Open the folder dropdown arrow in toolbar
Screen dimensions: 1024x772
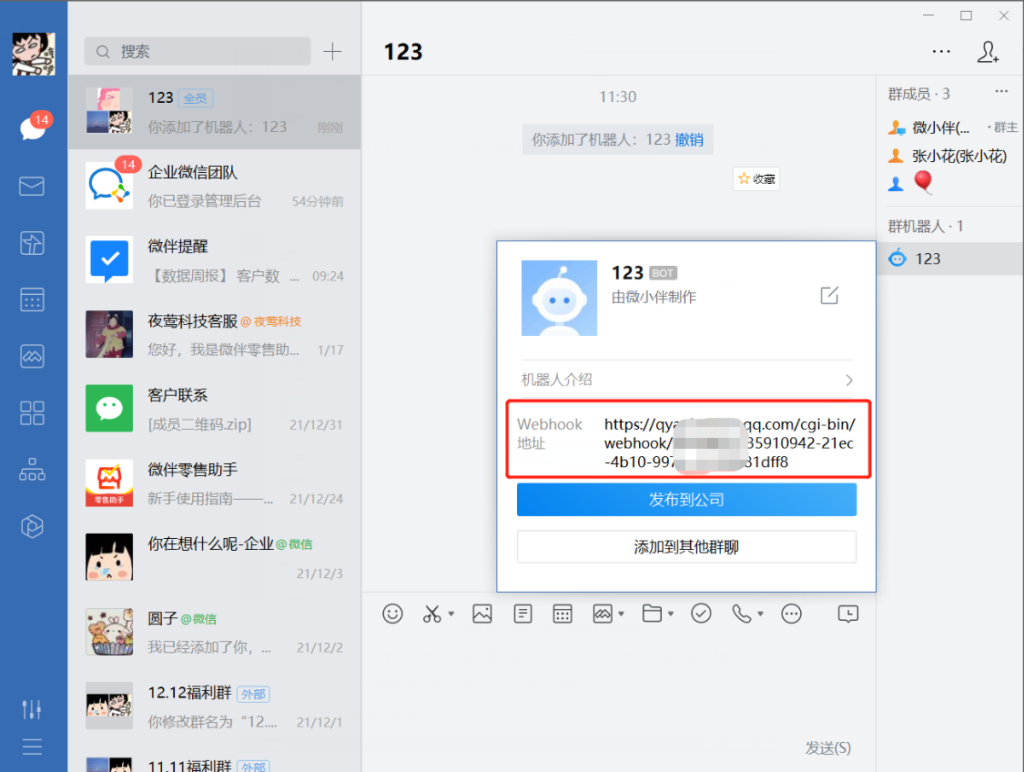point(671,613)
